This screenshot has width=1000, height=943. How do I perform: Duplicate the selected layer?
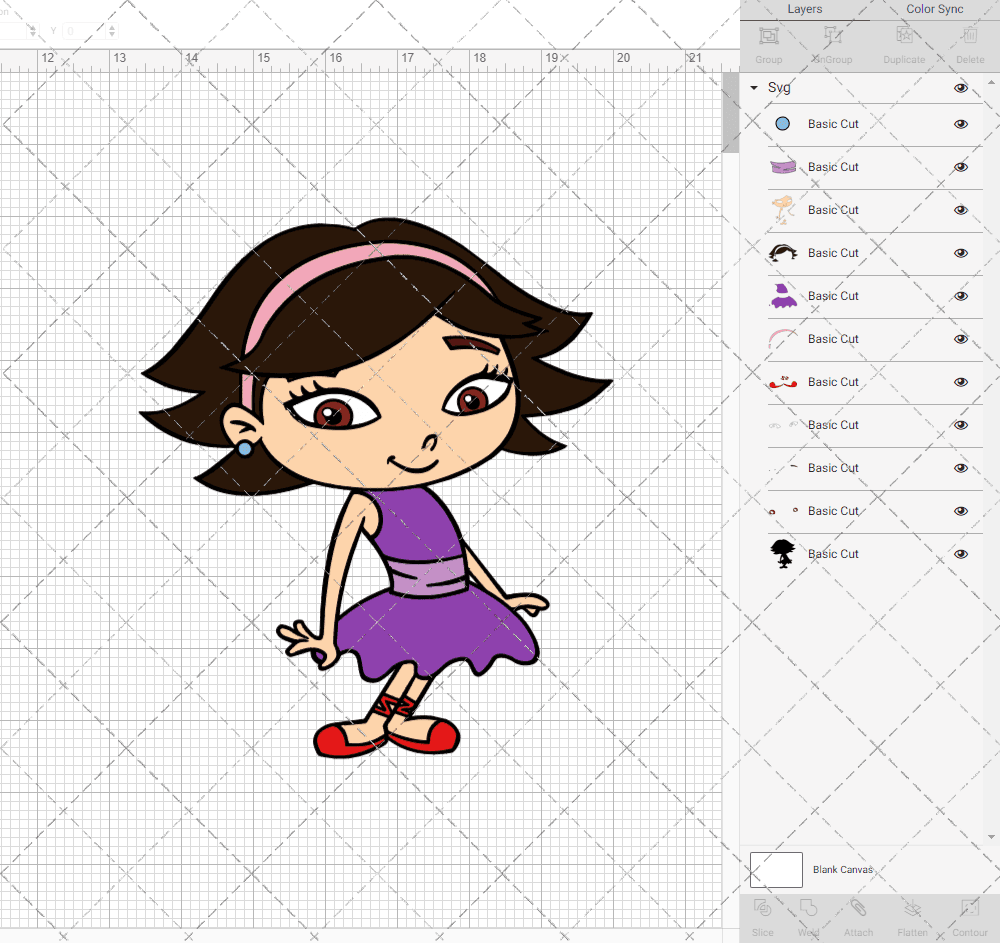pyautogui.click(x=903, y=43)
